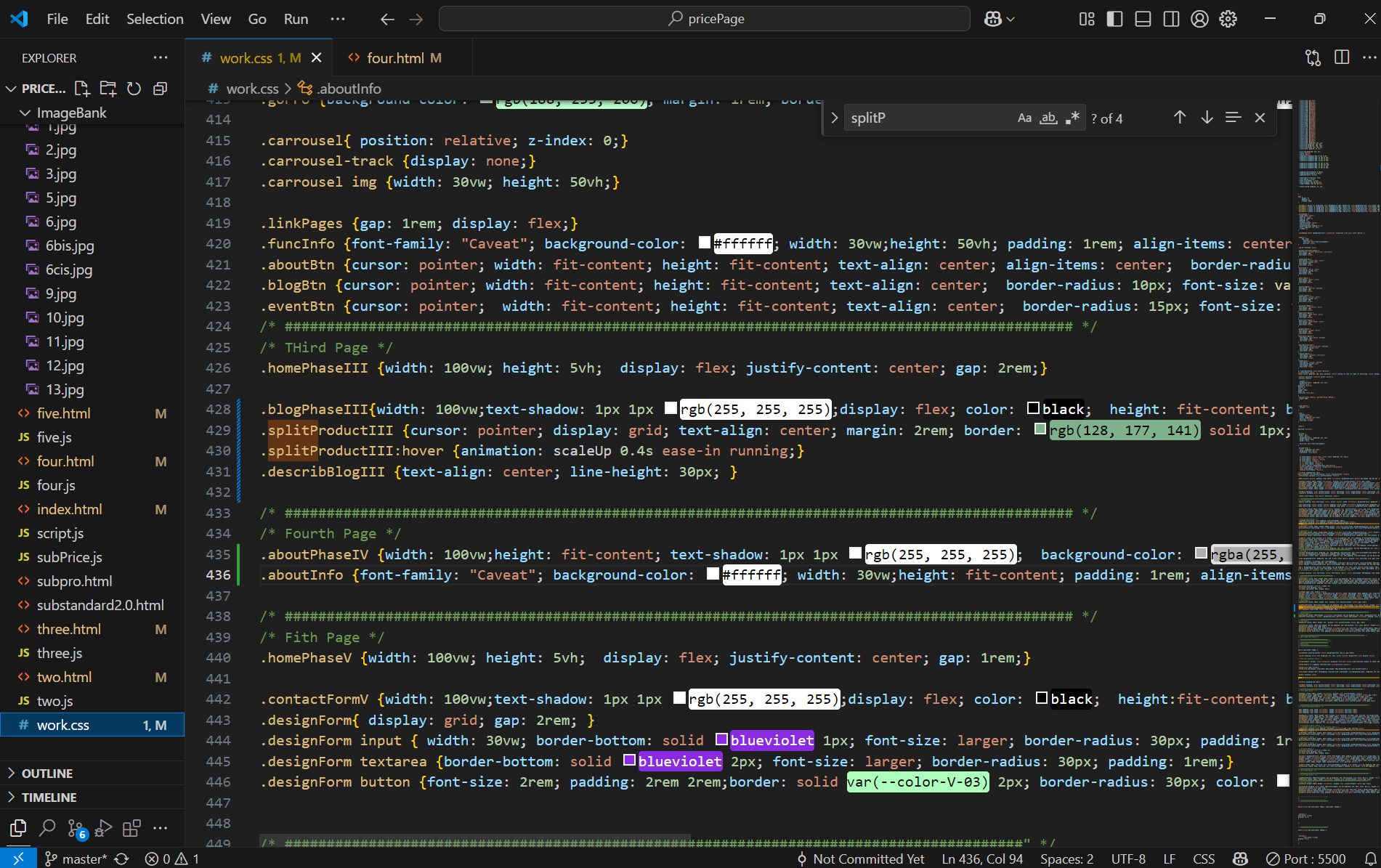Viewport: 1381px width, 868px height.
Task: Click master branch in status bar
Action: click(x=76, y=859)
